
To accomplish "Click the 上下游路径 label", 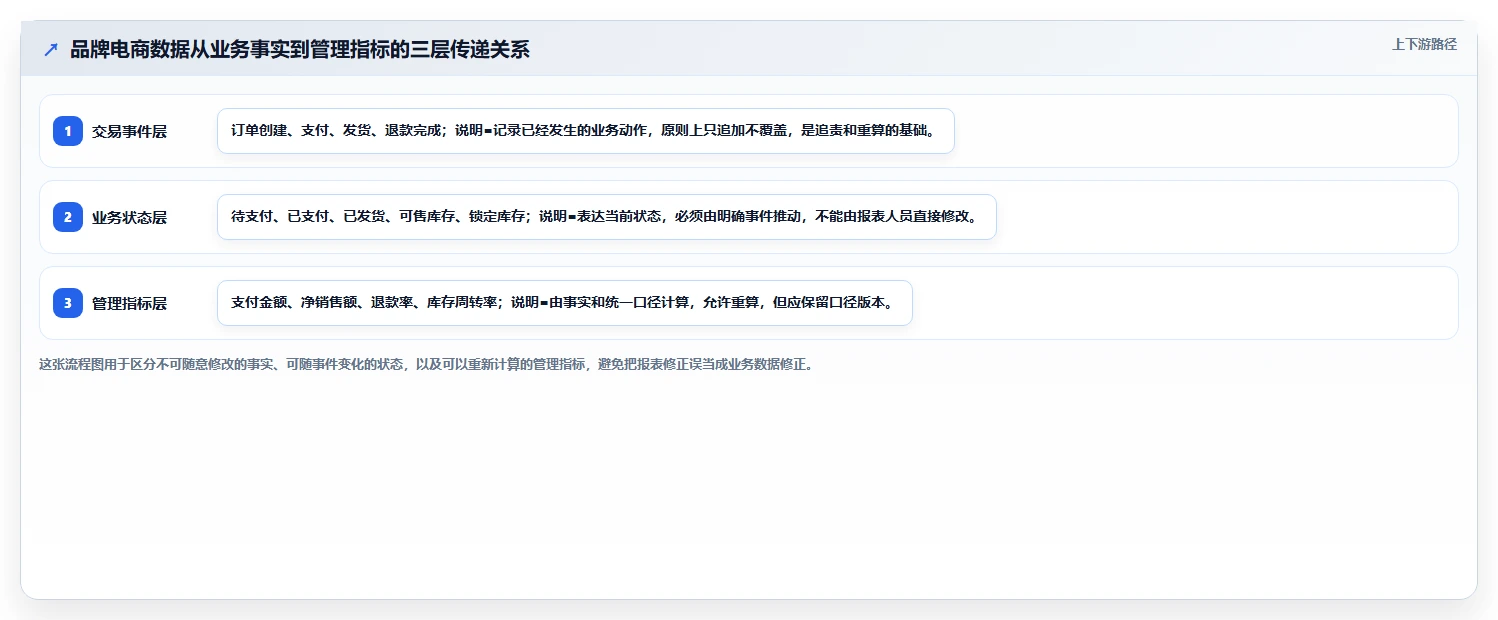I will coord(1424,44).
